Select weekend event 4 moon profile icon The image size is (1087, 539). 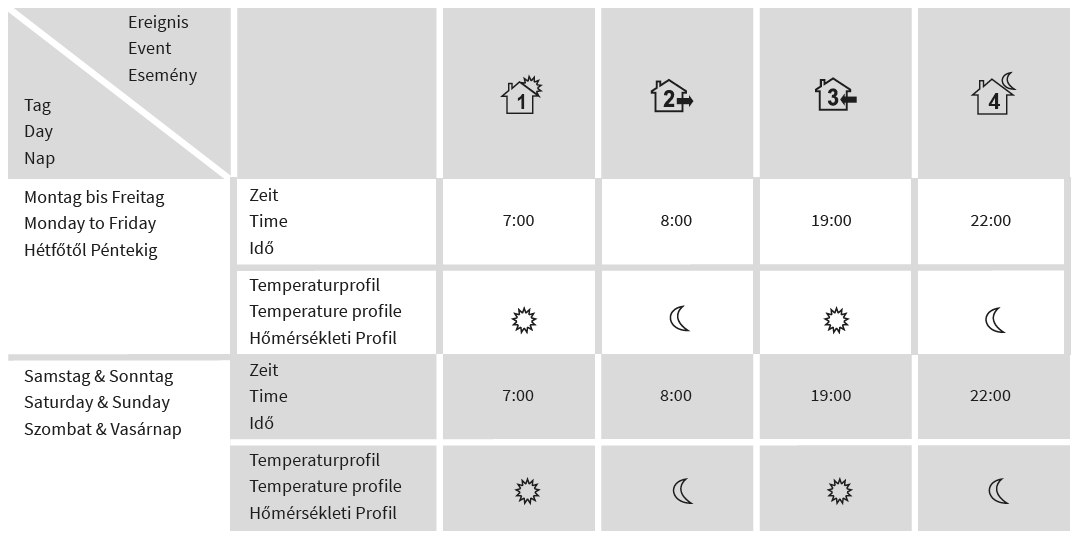tap(999, 491)
